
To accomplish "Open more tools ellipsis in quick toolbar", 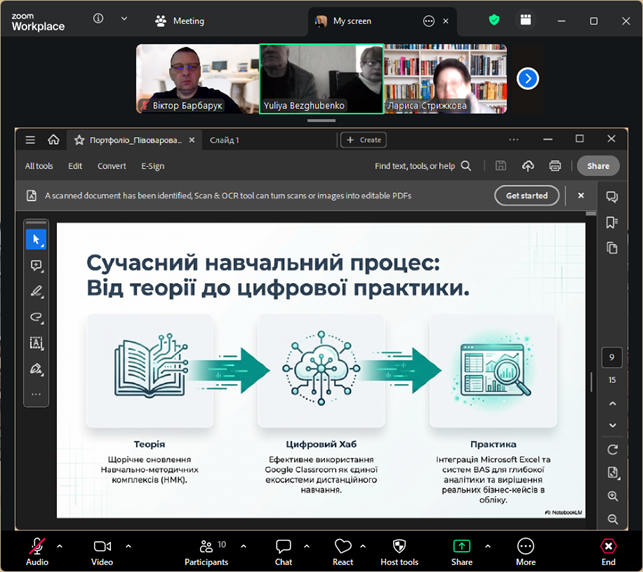I will pos(36,394).
